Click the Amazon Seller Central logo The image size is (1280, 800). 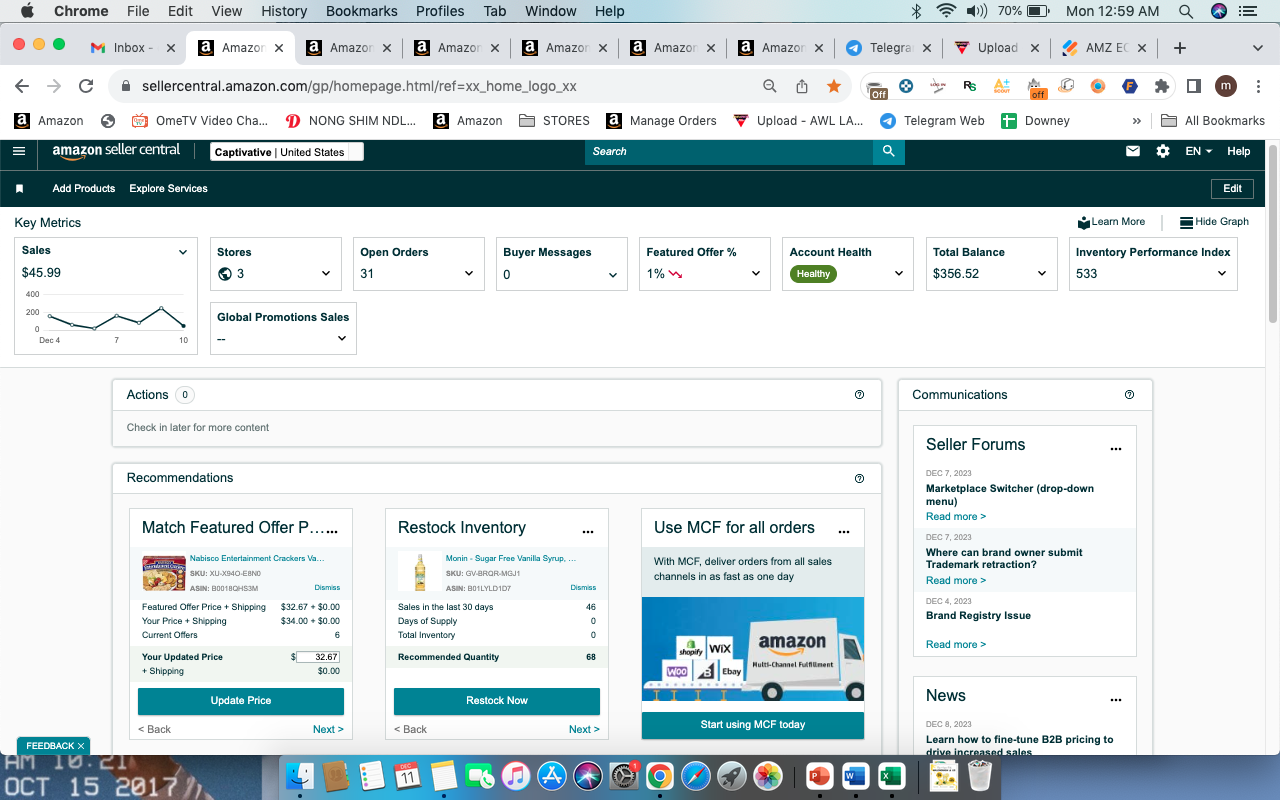tap(116, 151)
